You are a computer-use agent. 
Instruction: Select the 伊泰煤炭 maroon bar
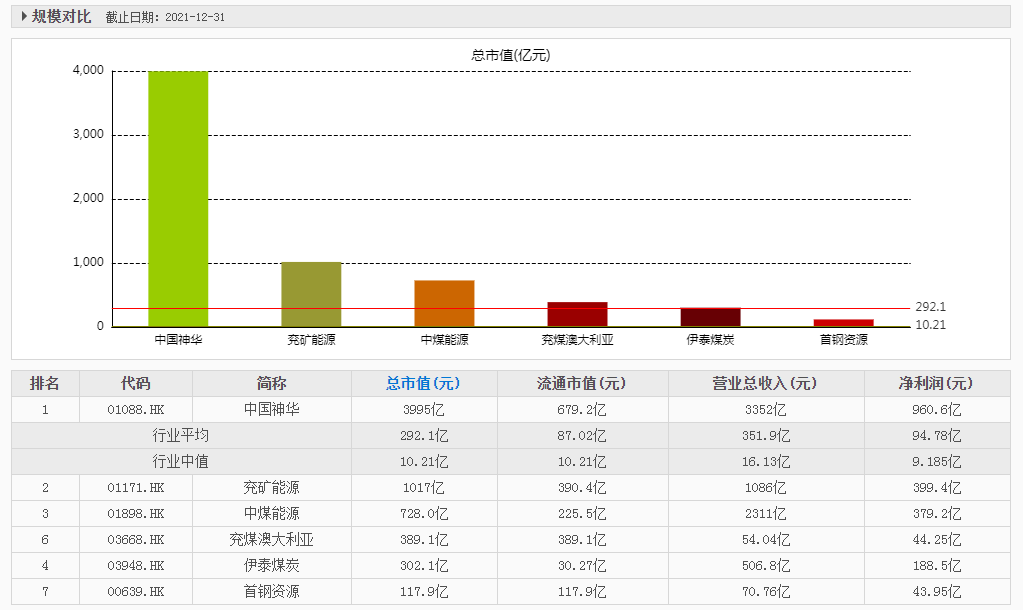point(710,316)
